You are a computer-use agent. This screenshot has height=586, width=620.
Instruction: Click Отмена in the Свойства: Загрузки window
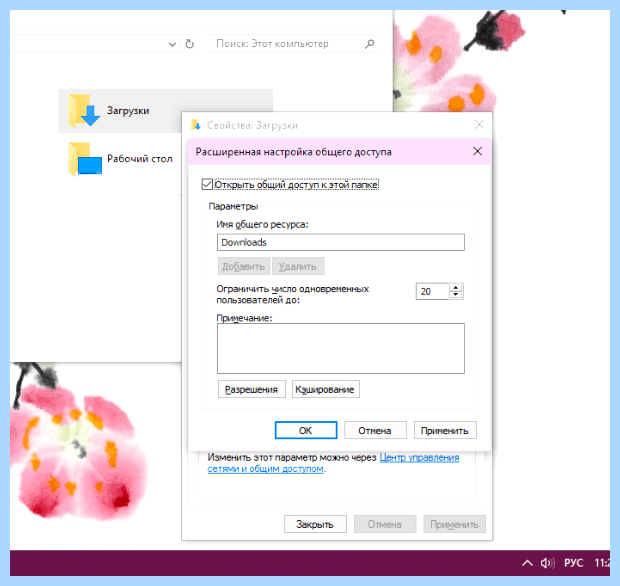[x=385, y=524]
